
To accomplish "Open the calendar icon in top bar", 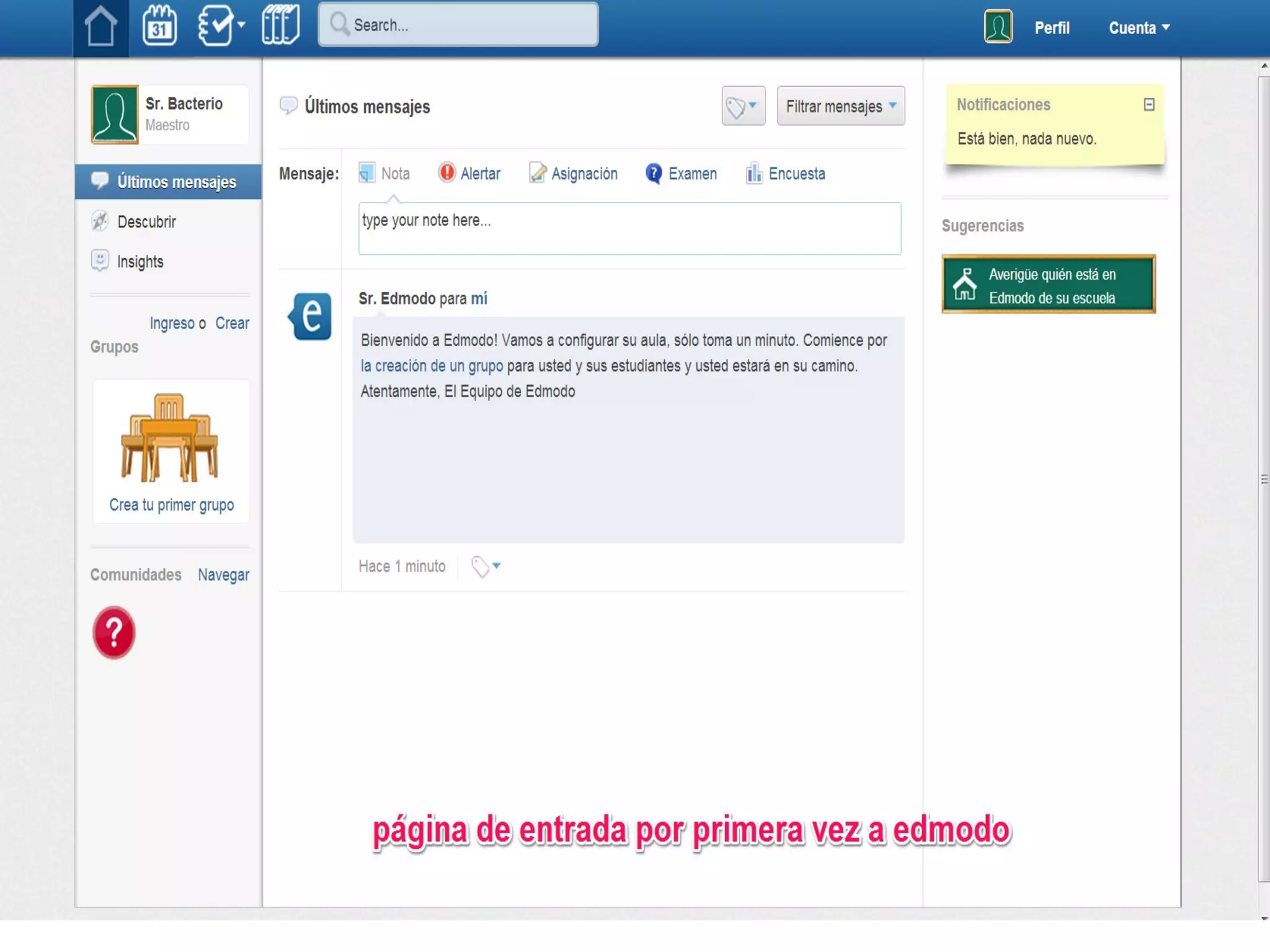I will (159, 26).
